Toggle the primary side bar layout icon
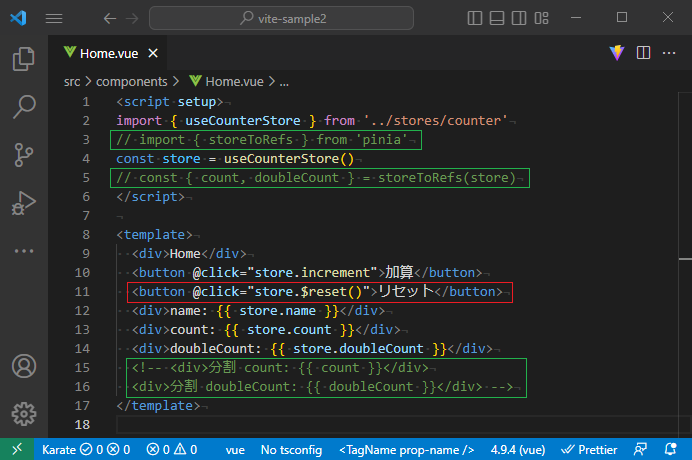The image size is (692, 460). (475, 18)
